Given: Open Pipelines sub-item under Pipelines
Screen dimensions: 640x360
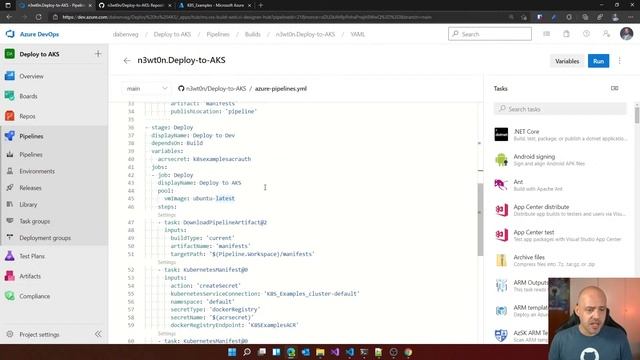Looking at the screenshot, I should click(x=31, y=155).
